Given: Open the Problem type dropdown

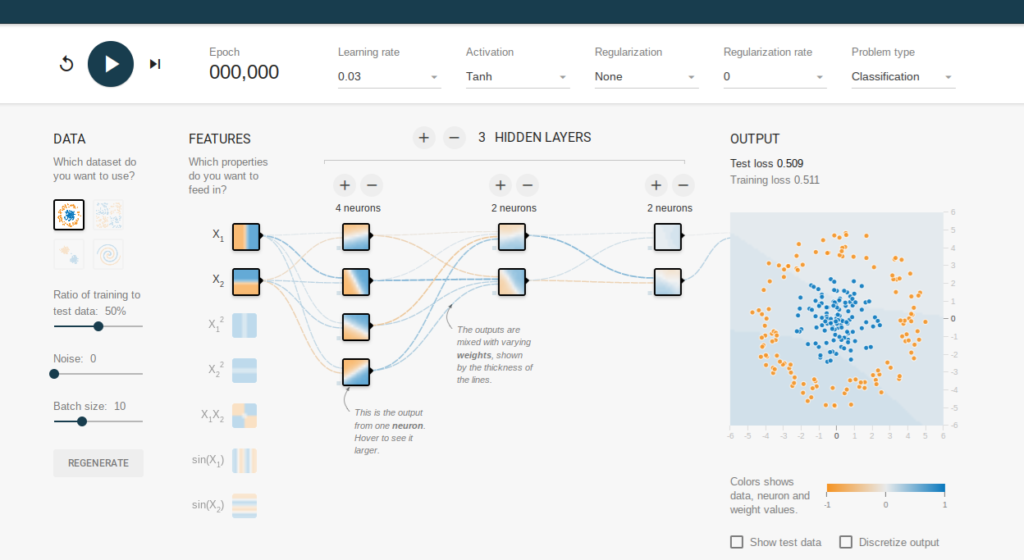Looking at the screenshot, I should point(902,77).
